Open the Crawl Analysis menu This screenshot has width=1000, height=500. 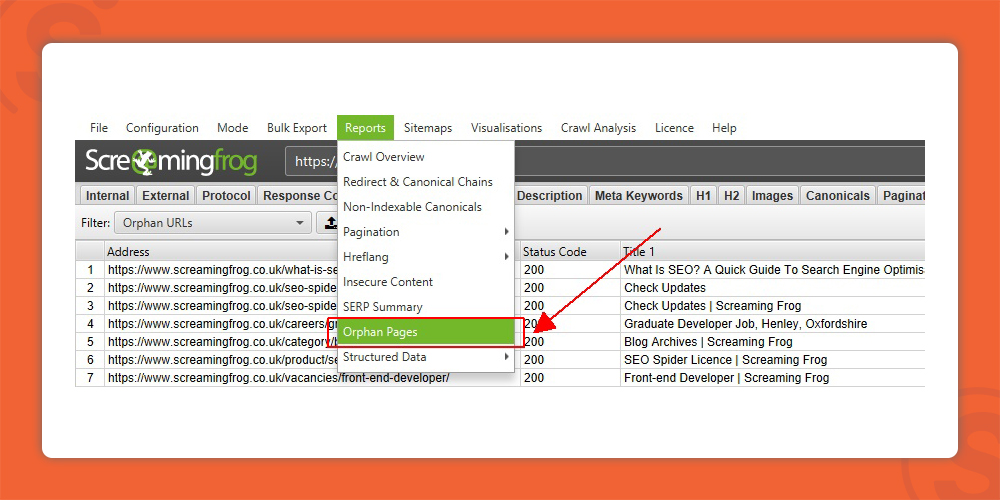click(x=598, y=128)
